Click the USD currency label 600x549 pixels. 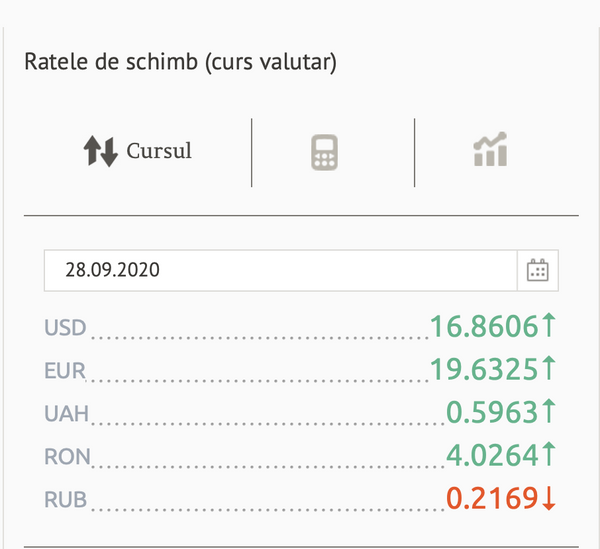click(x=65, y=328)
